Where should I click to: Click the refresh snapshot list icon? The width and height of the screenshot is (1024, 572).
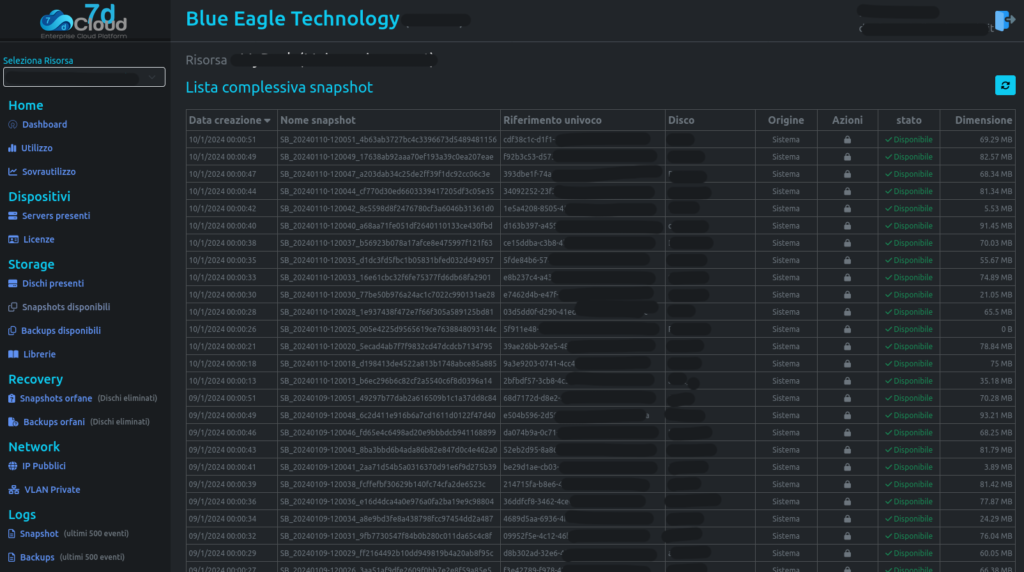(x=1005, y=86)
